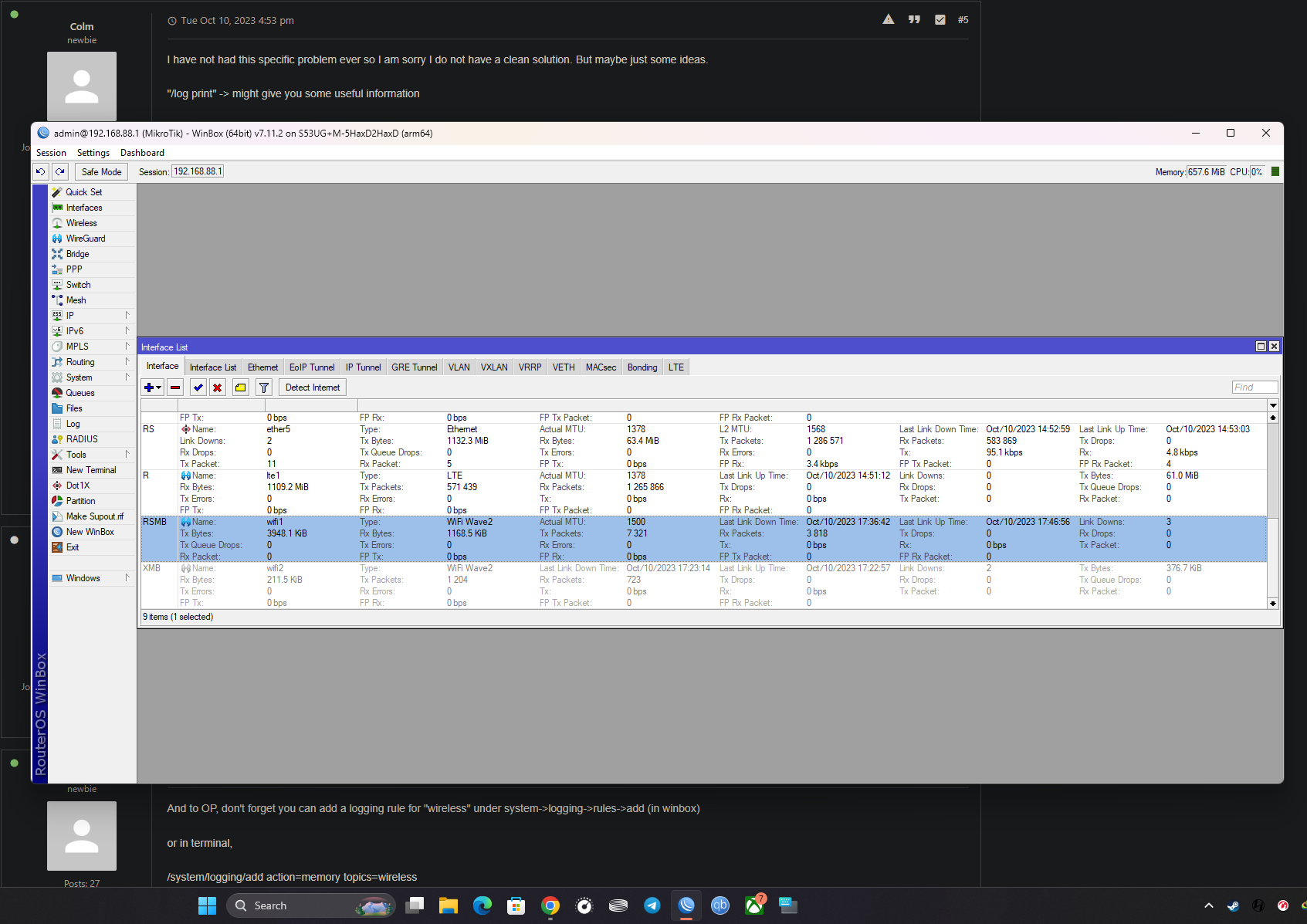Screen dimensions: 1307x924
Task: Expand IPv6 submenu
Action: [x=92, y=331]
